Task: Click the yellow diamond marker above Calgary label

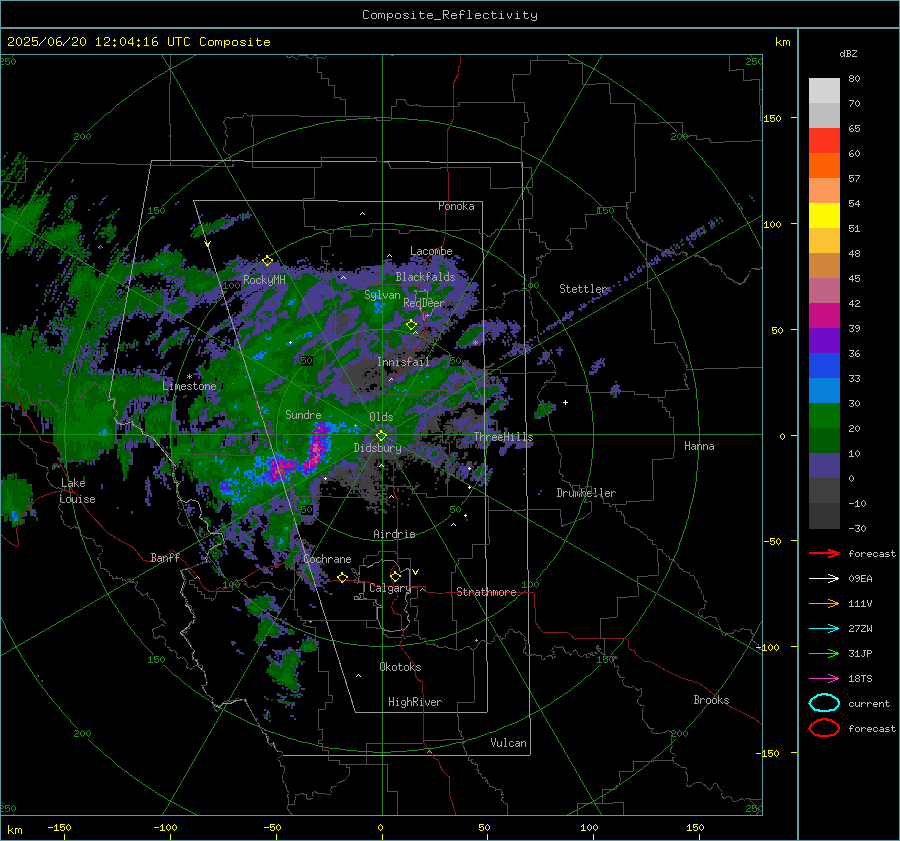Action: click(395, 576)
